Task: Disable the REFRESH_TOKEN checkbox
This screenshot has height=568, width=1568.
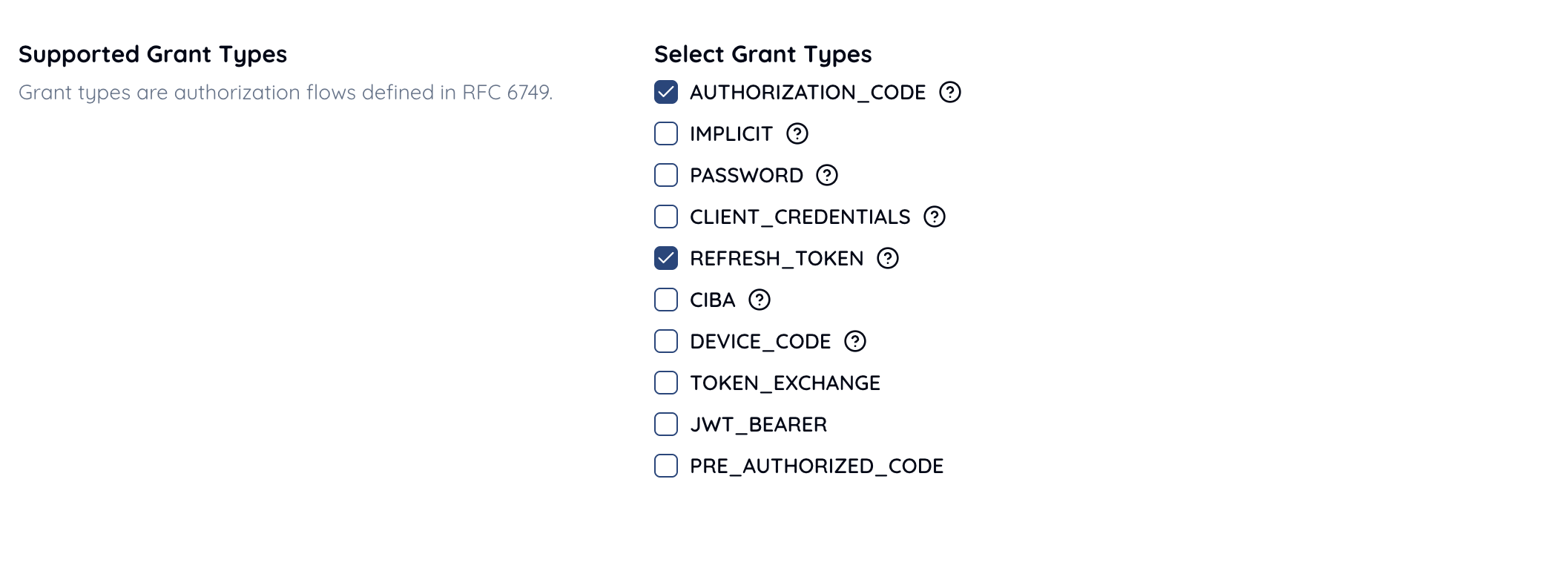Action: point(666,258)
